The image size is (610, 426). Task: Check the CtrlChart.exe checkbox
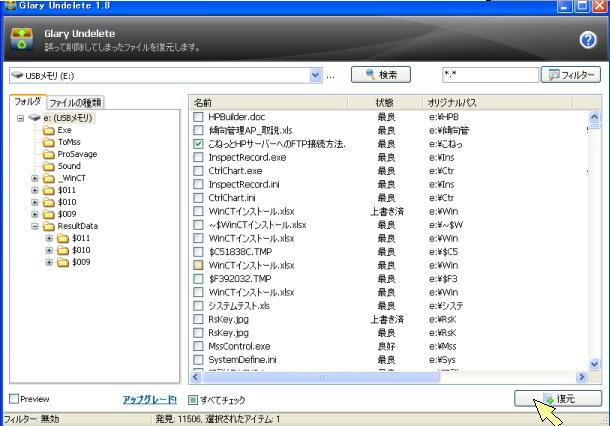pos(198,171)
